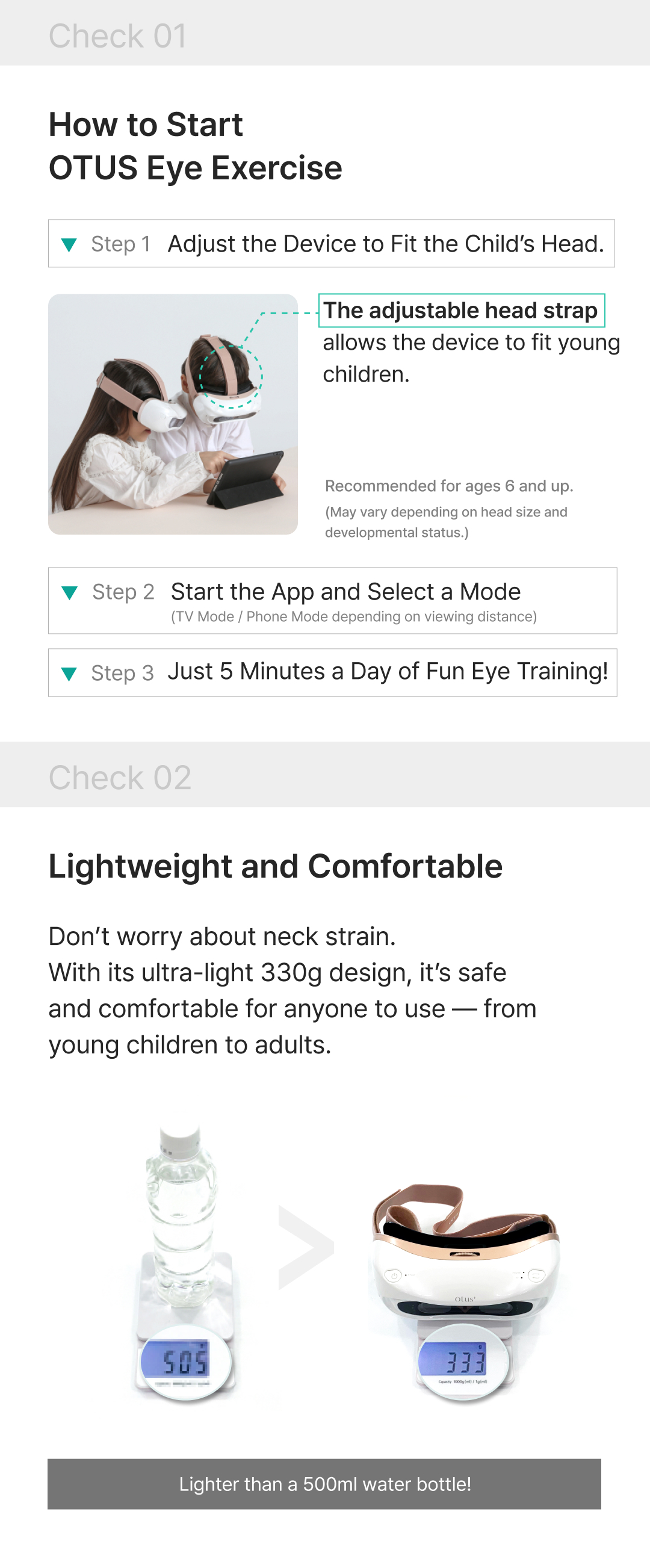Screen dimensions: 650x1568
Task: Expand Step 2 triangle arrow
Action: pos(69,593)
